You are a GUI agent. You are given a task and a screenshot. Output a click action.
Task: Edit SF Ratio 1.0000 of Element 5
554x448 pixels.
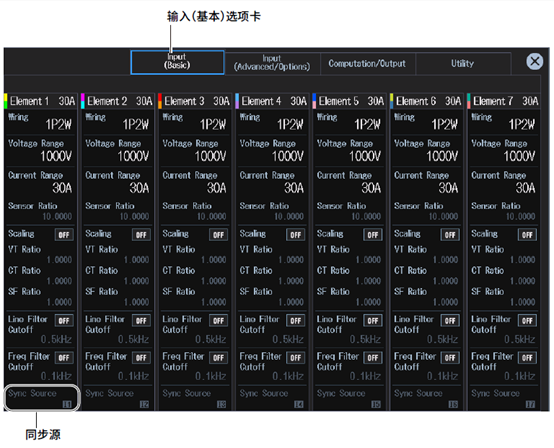349,297
